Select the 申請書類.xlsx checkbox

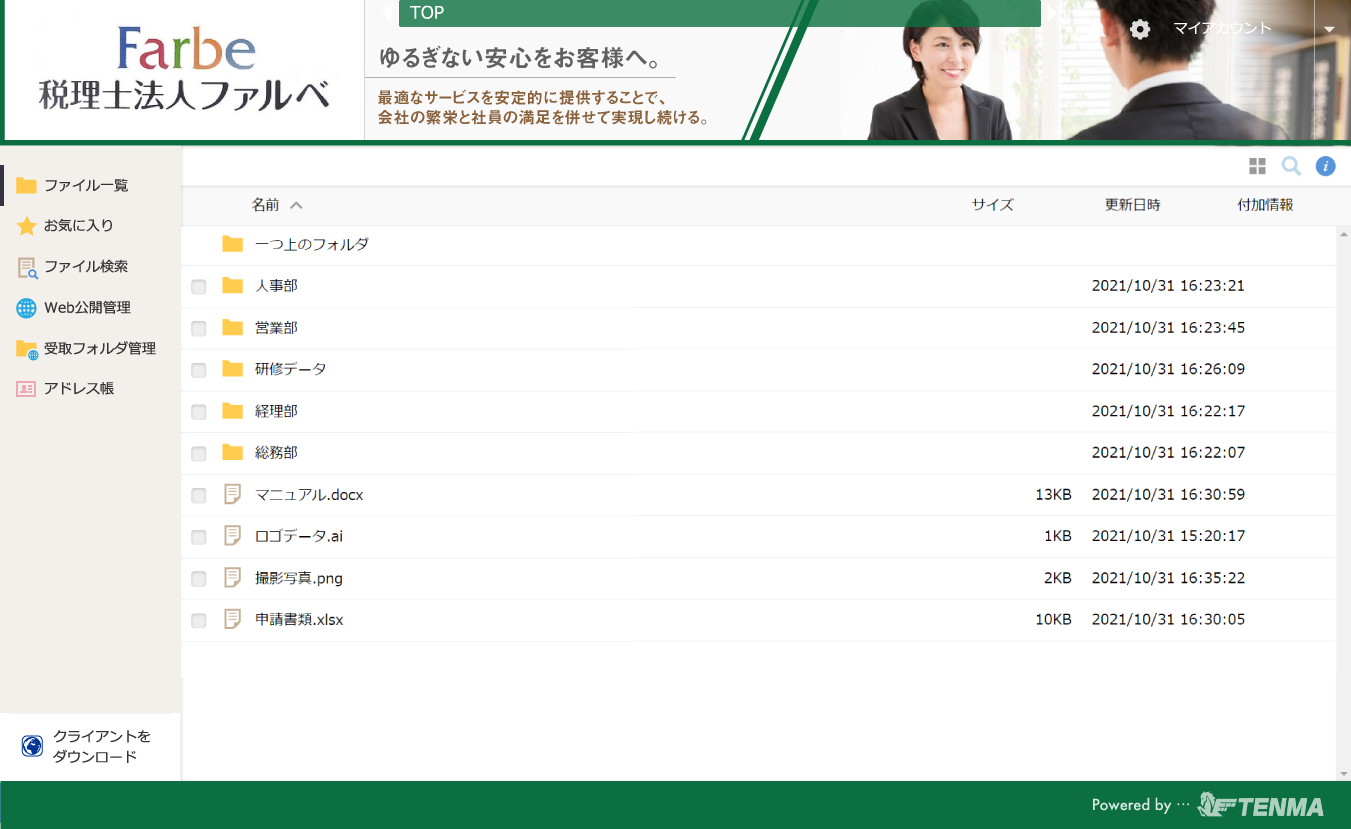pos(199,621)
